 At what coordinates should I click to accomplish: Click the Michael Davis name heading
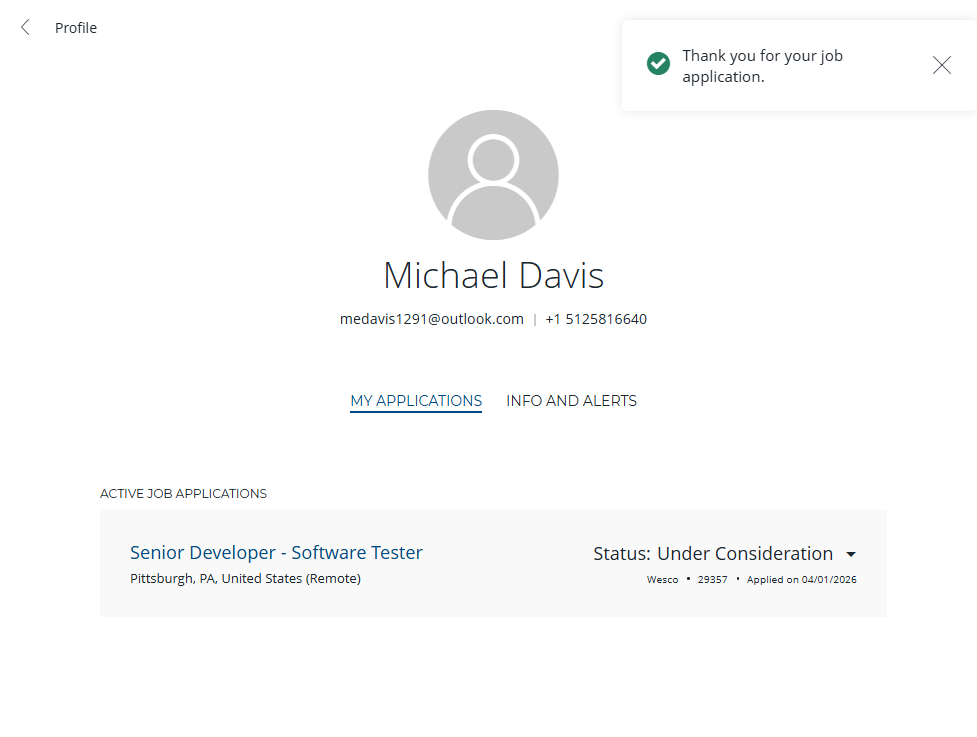point(493,275)
